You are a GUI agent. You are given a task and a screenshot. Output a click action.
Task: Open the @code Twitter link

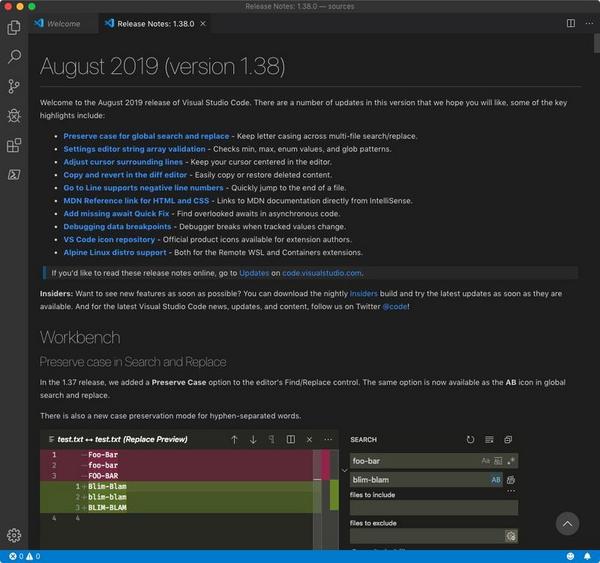coord(395,307)
